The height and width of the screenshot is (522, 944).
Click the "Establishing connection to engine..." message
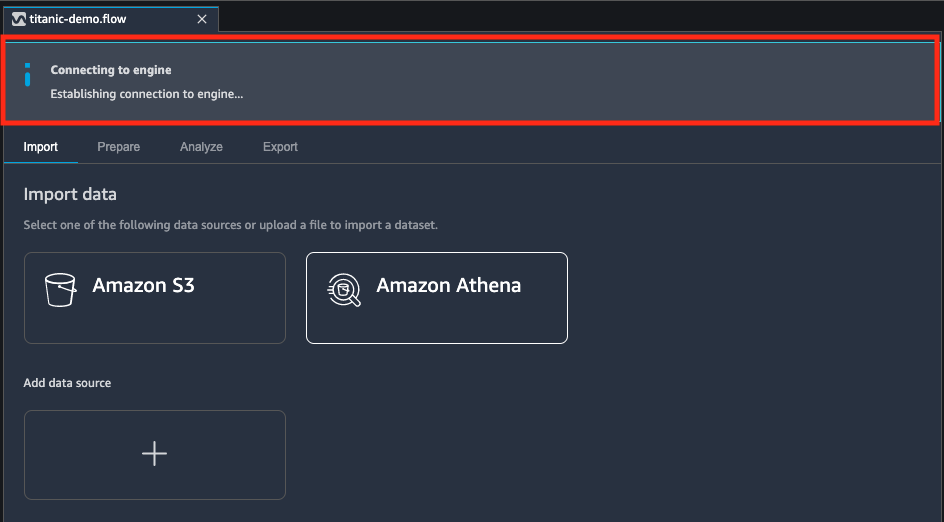(x=147, y=94)
